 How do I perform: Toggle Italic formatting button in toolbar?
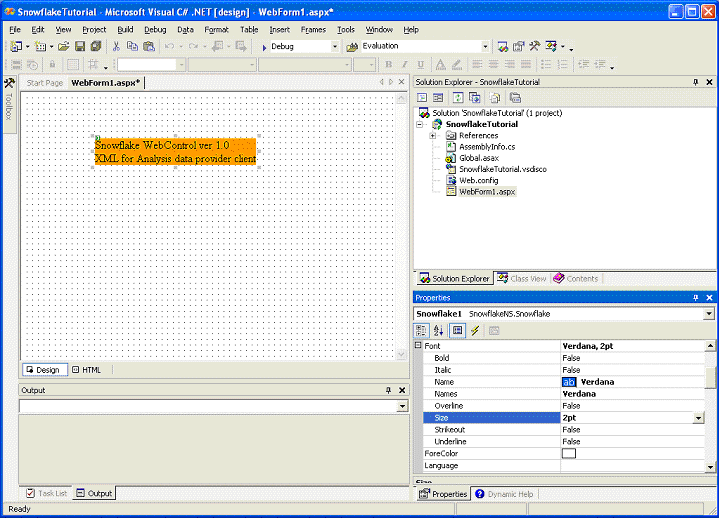(x=404, y=65)
